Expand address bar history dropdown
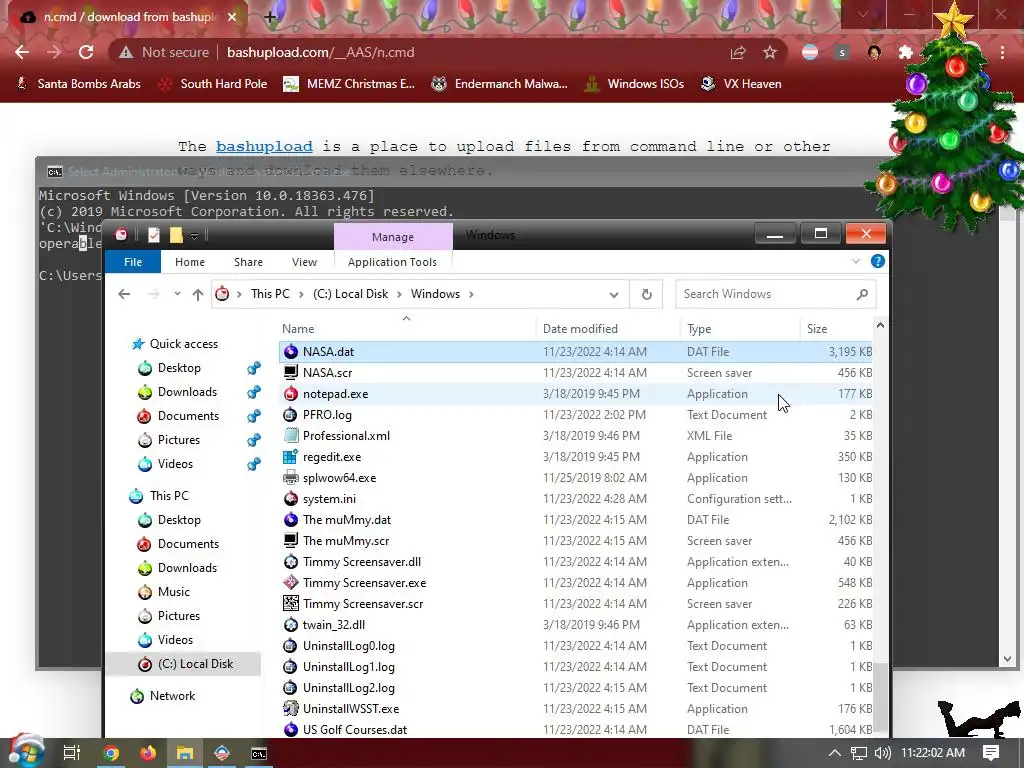The height and width of the screenshot is (768, 1024). coord(614,295)
